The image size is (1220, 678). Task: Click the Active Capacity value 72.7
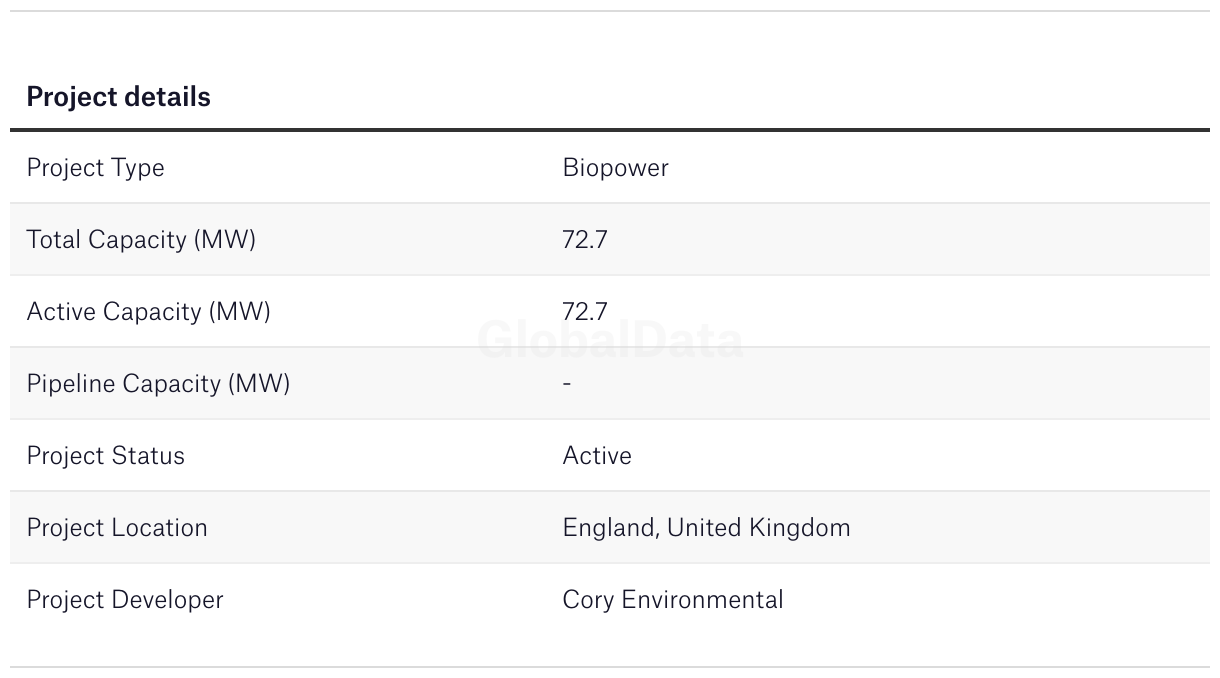585,312
